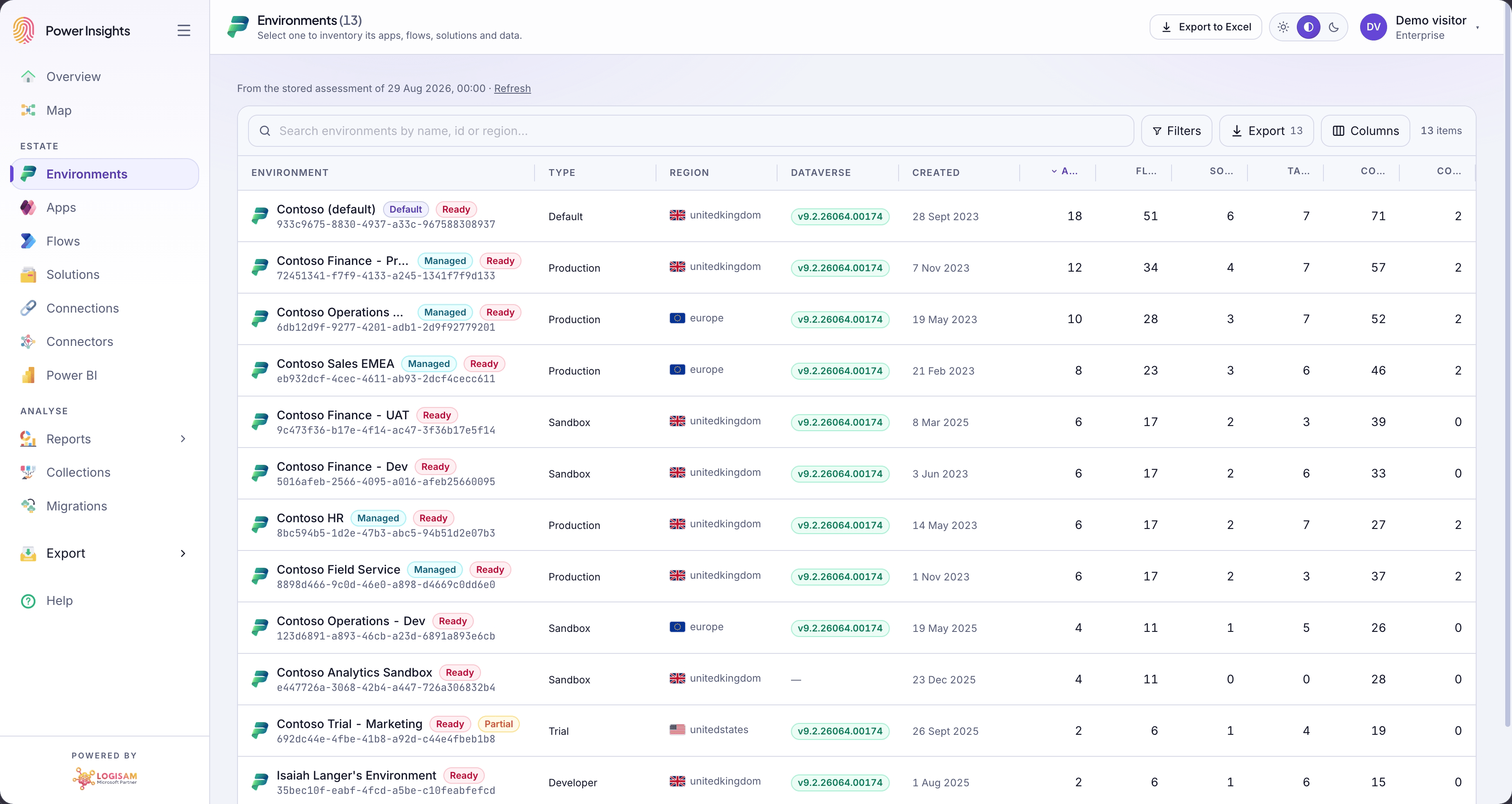Click the page vertical scrollbar

pos(1508,364)
